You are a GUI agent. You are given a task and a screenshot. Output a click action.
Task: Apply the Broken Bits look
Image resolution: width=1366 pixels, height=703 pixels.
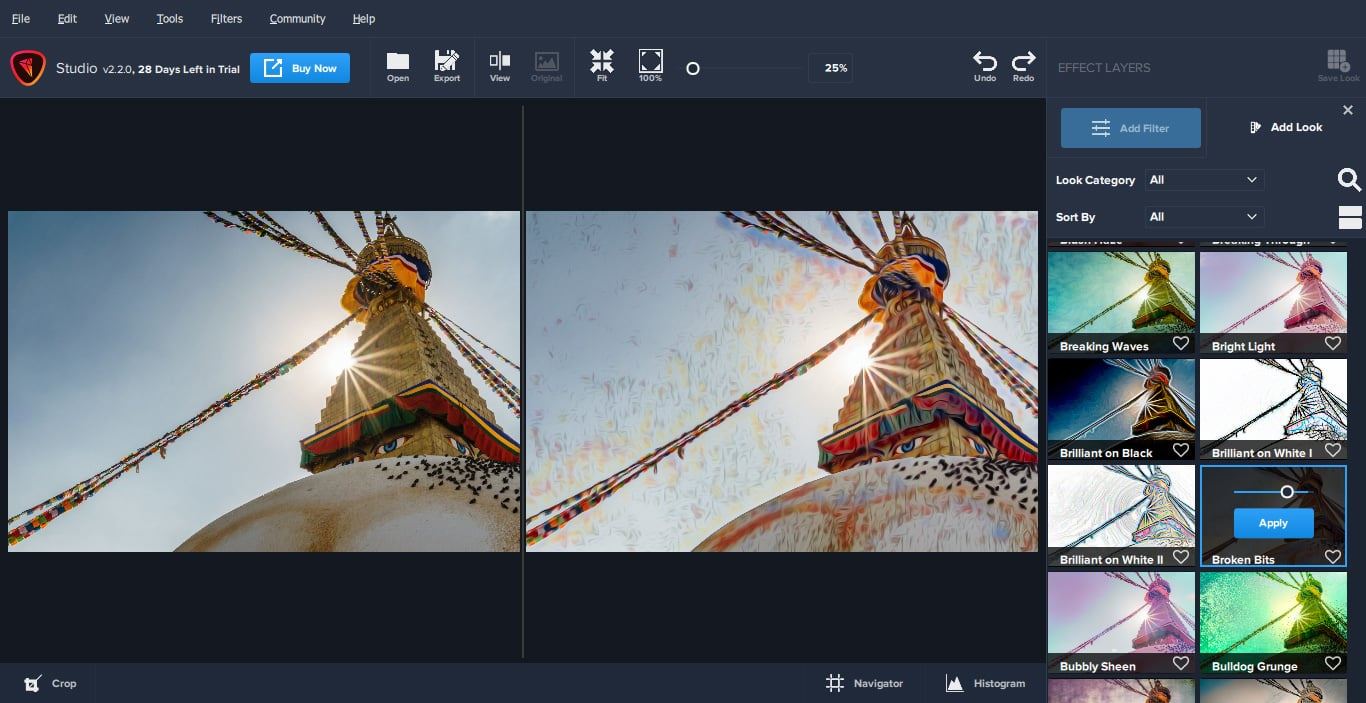1272,522
